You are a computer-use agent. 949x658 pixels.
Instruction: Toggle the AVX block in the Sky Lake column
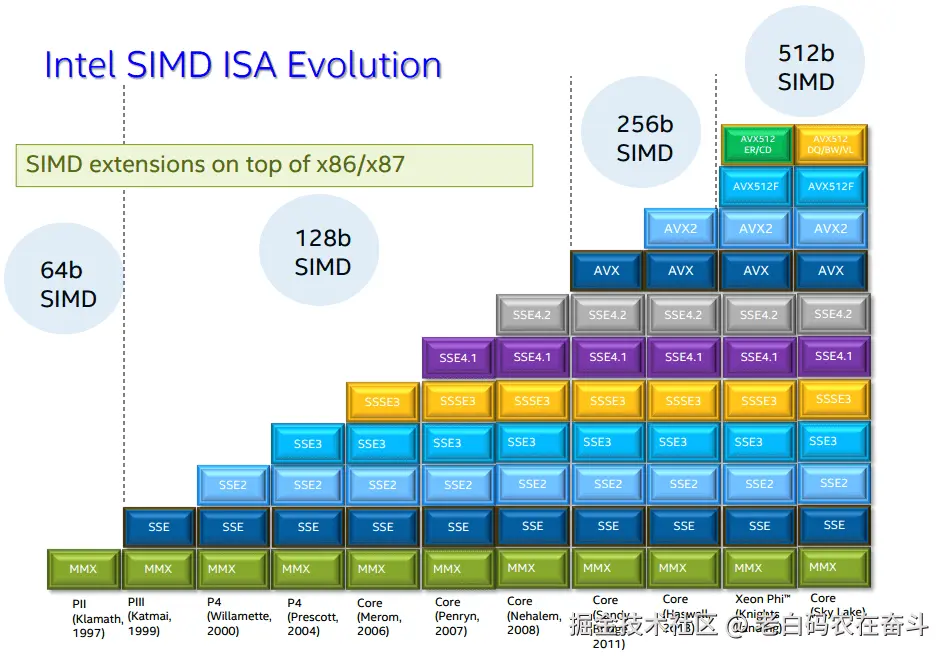click(x=832, y=270)
